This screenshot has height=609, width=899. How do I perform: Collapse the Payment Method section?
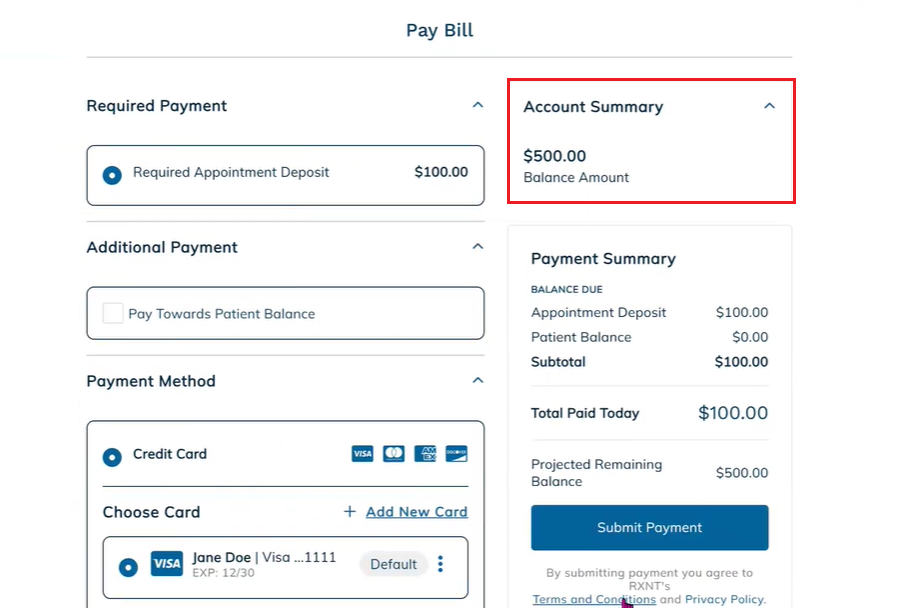point(478,380)
